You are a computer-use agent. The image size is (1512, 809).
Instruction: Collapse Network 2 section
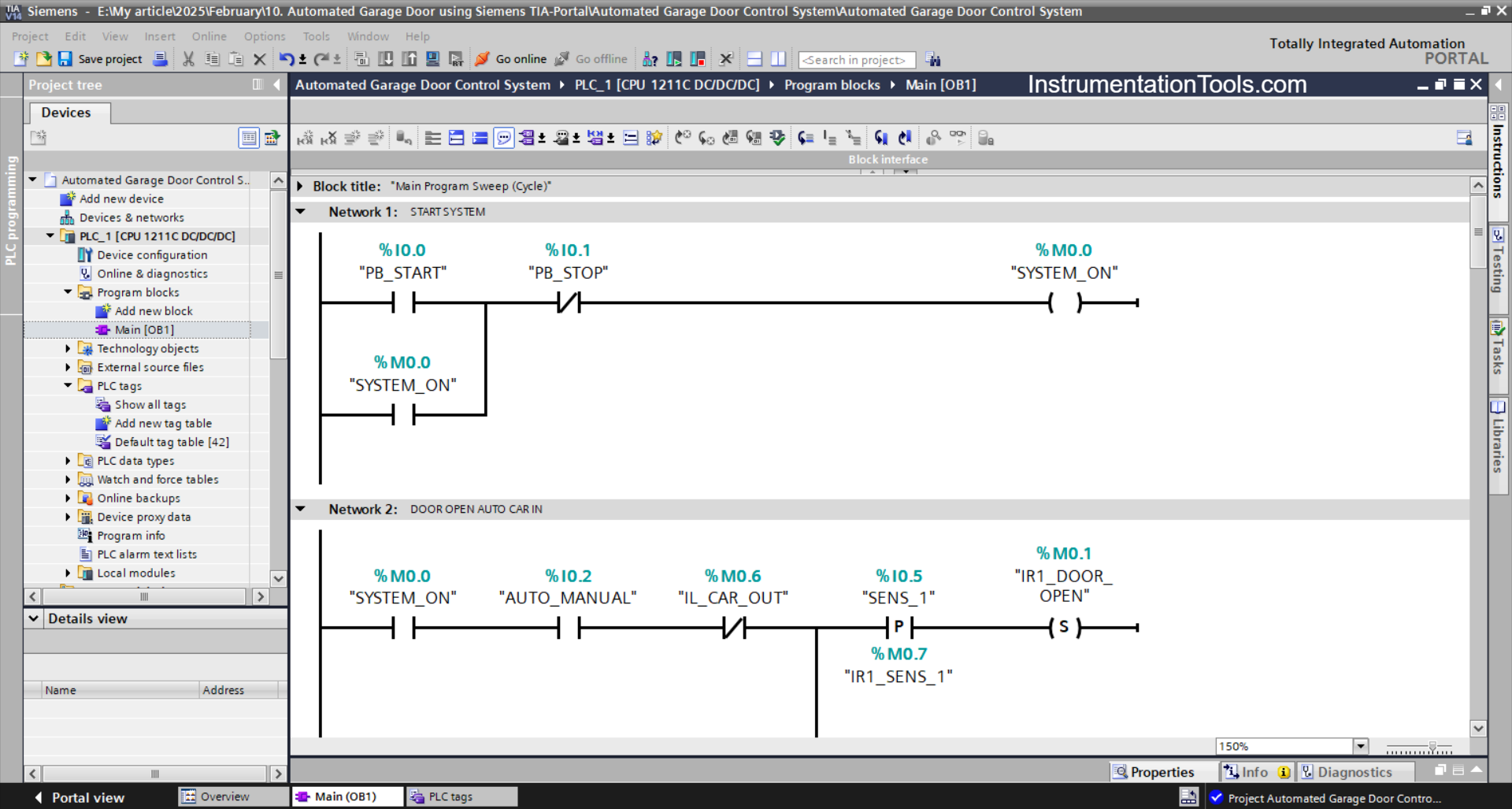tap(300, 509)
